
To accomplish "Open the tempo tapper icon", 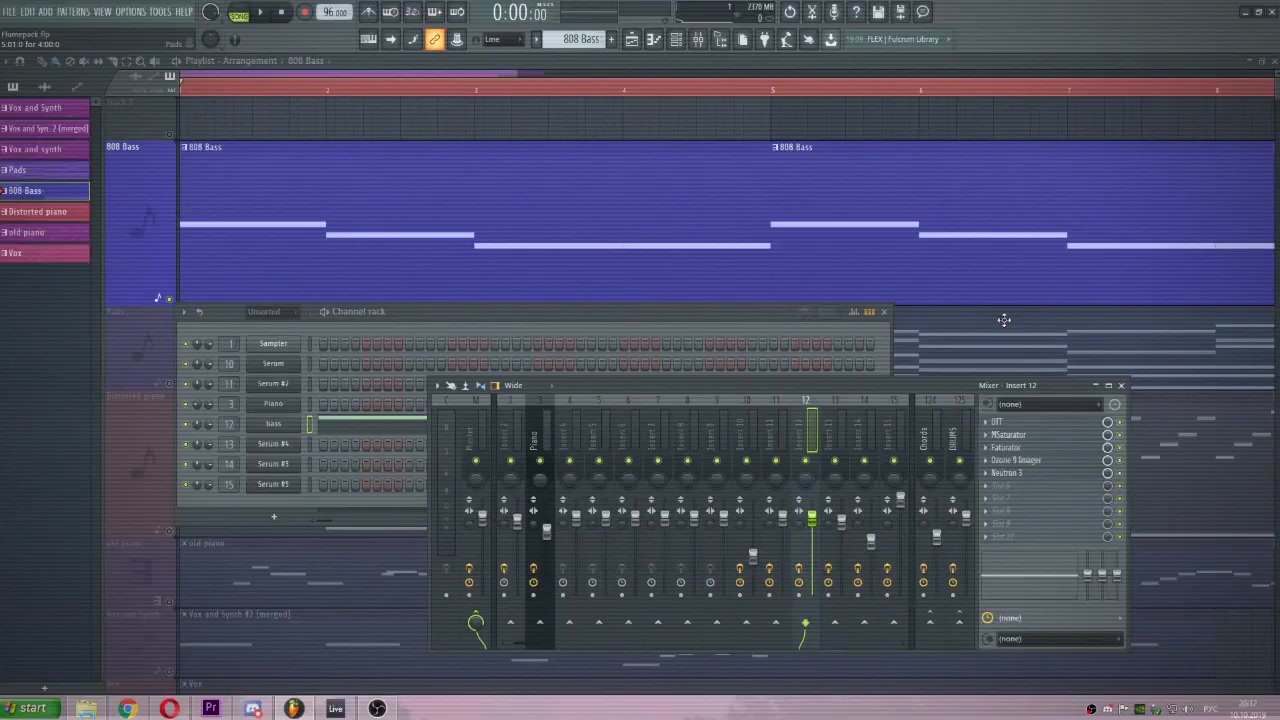I will (x=786, y=39).
